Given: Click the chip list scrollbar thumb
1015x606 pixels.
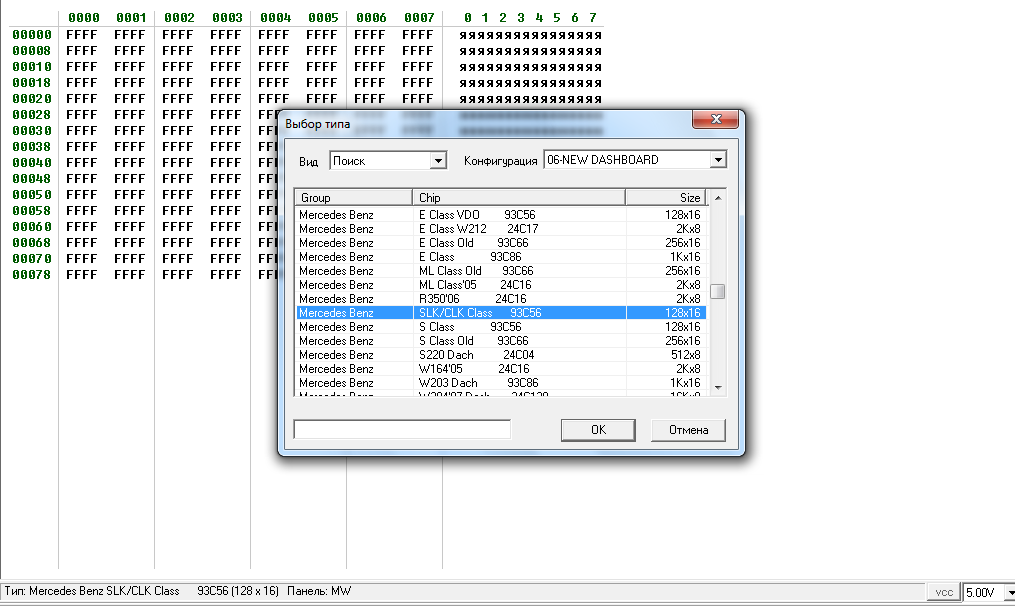Looking at the screenshot, I should point(717,292).
